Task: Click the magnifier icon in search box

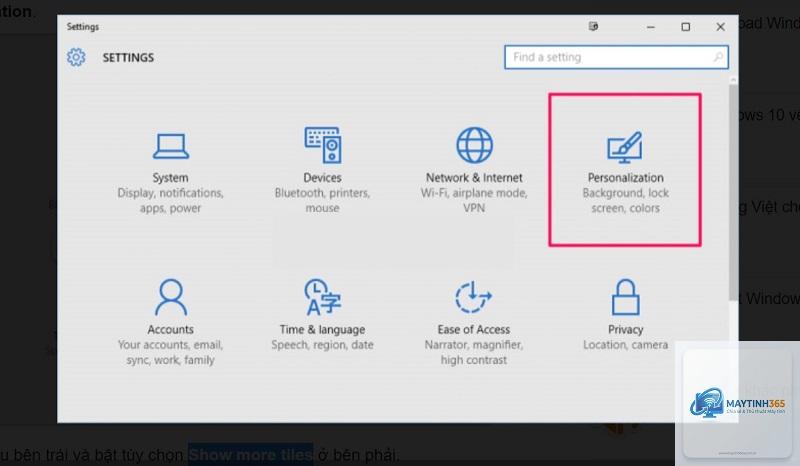Action: pos(718,57)
